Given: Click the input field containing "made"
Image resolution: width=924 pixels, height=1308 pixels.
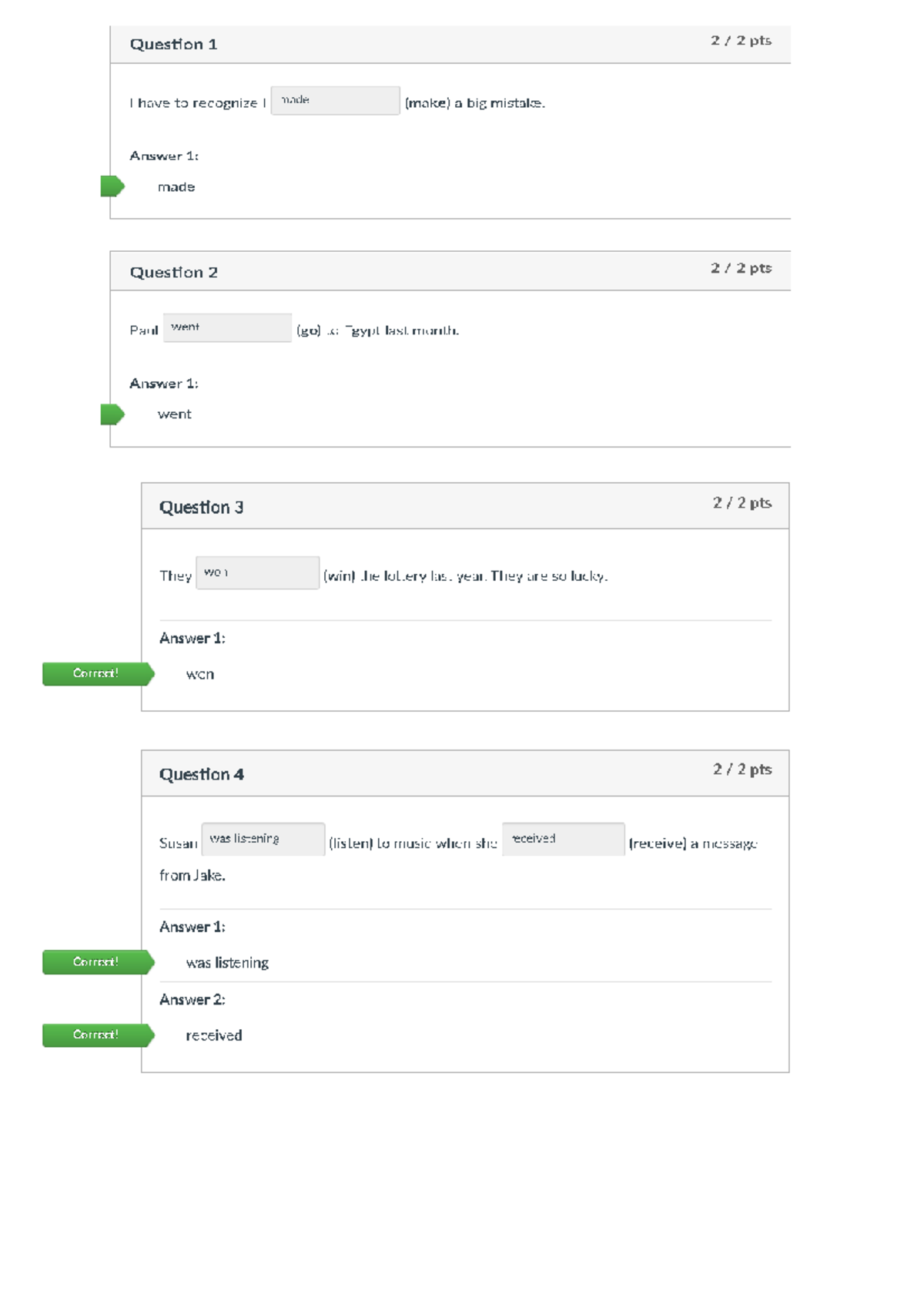Looking at the screenshot, I should point(335,101).
